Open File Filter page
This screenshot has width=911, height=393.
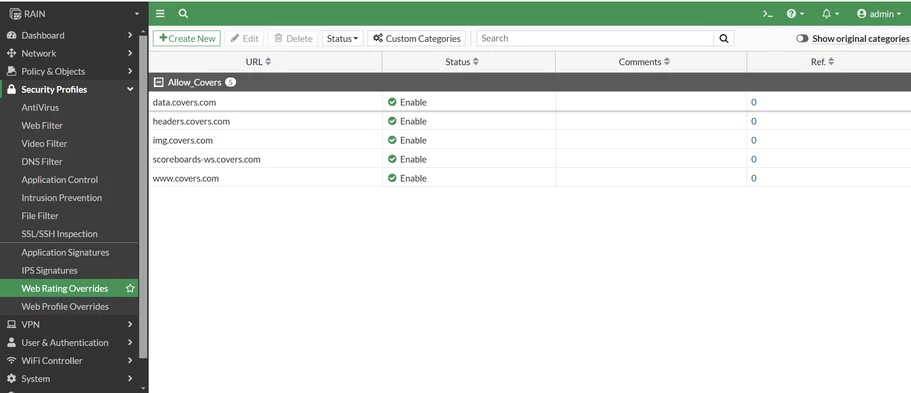pos(40,216)
